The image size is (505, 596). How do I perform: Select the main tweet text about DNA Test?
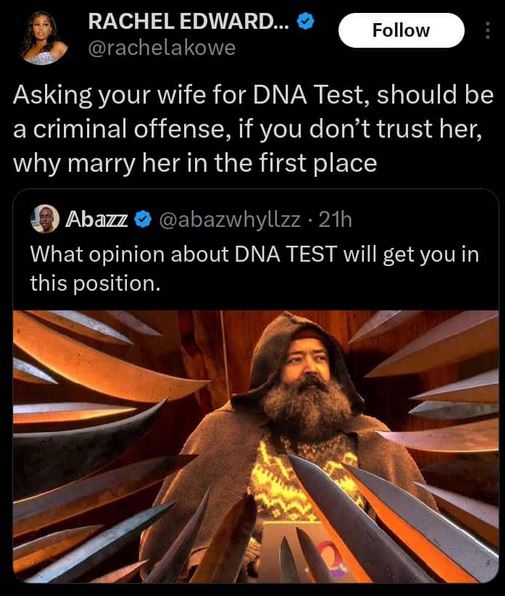(x=253, y=128)
